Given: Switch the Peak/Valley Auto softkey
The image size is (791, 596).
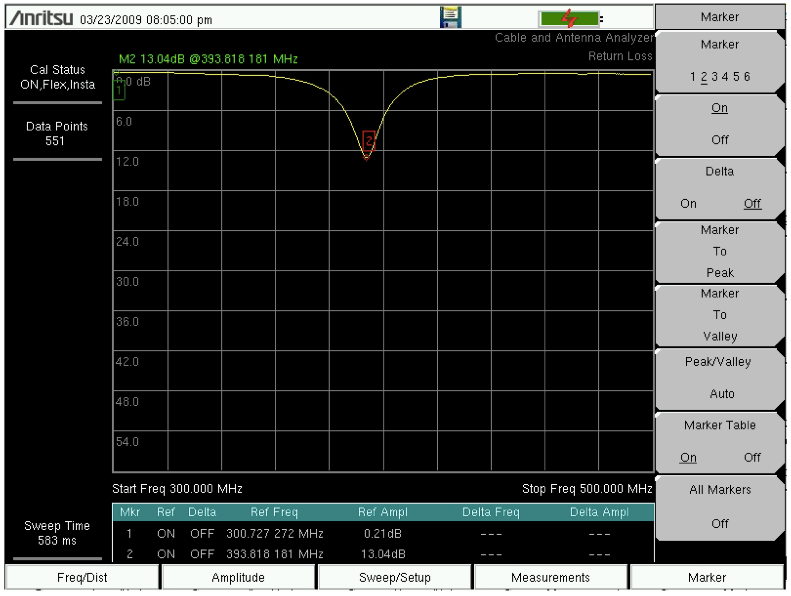Looking at the screenshot, I should point(719,377).
